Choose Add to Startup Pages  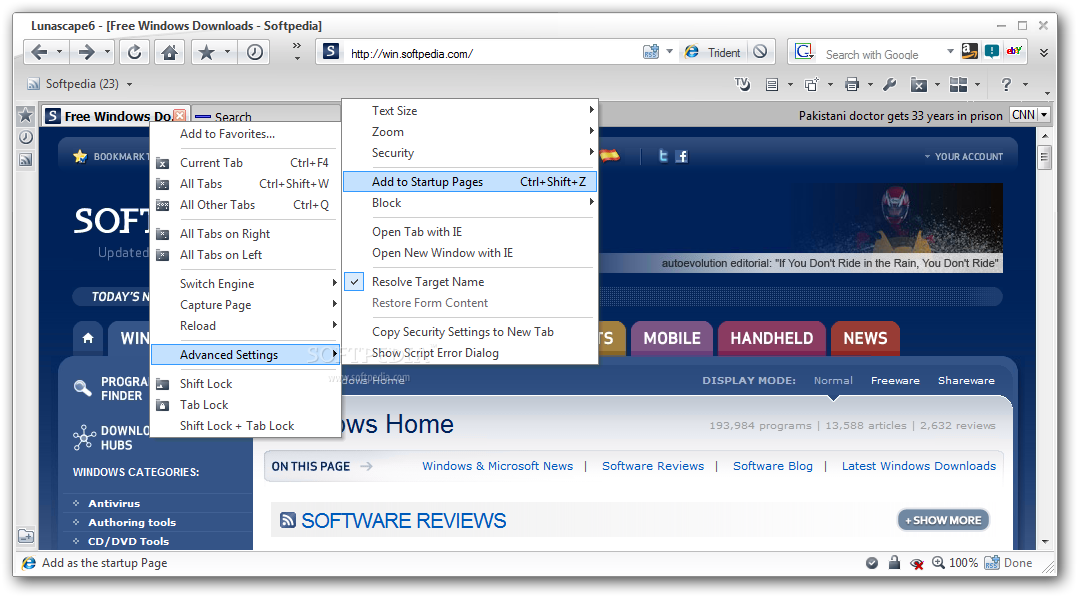tap(470, 182)
